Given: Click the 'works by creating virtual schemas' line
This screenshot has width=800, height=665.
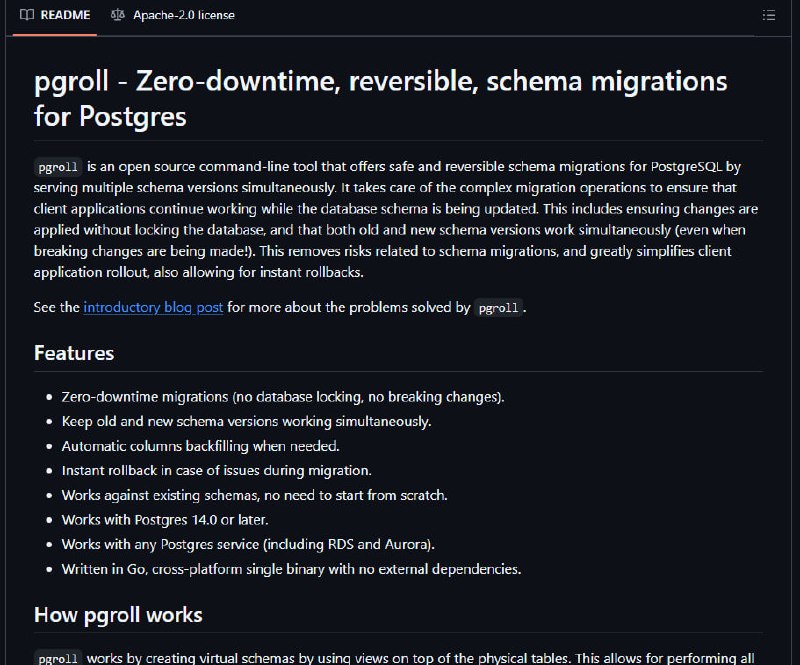Looking at the screenshot, I should click(x=395, y=658).
